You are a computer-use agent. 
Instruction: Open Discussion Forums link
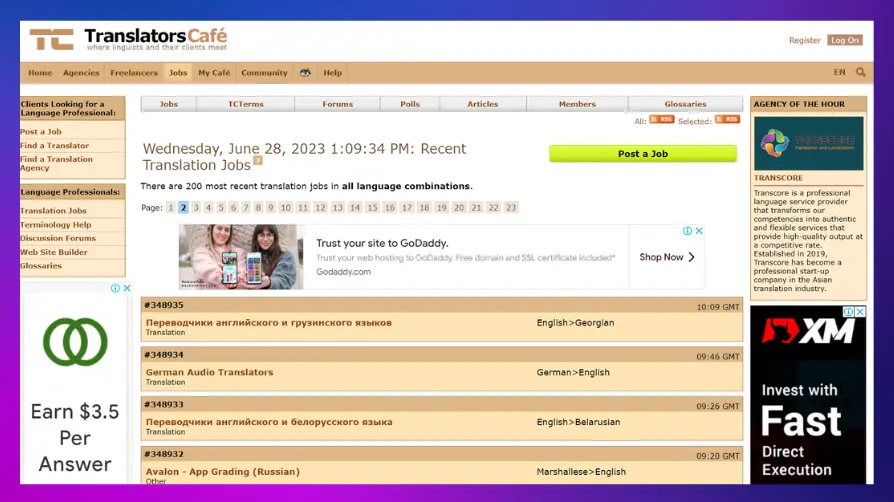pyautogui.click(x=58, y=238)
